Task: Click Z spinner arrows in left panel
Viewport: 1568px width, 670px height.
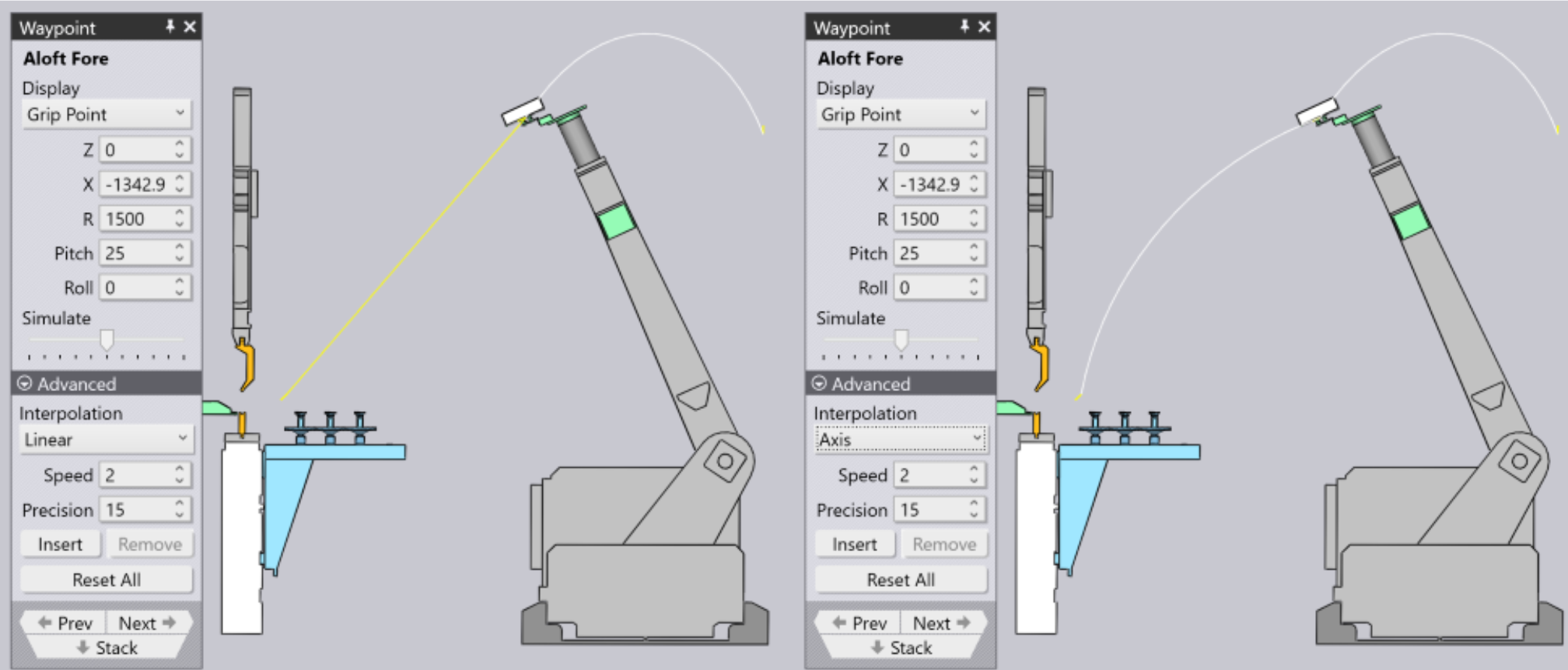Action: click(x=180, y=149)
